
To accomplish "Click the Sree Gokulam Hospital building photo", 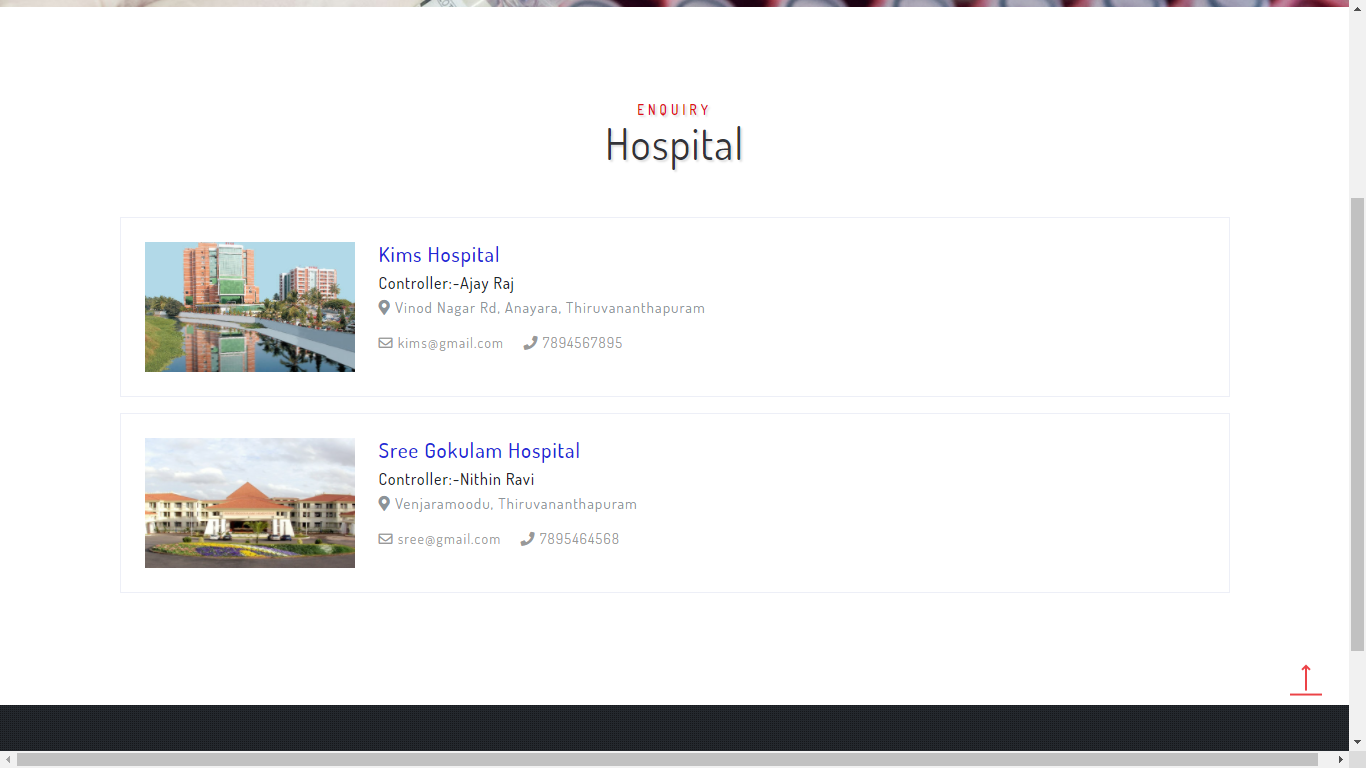I will 249,502.
